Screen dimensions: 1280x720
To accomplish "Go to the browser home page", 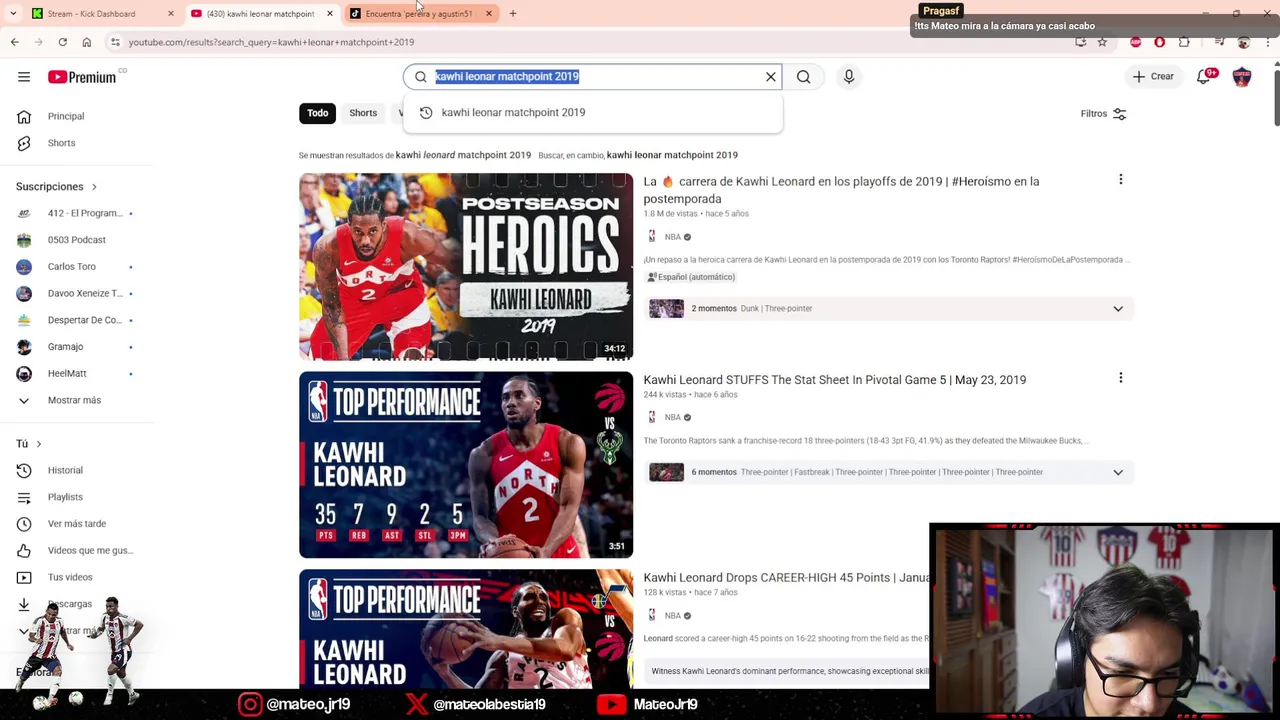I will pos(87,42).
